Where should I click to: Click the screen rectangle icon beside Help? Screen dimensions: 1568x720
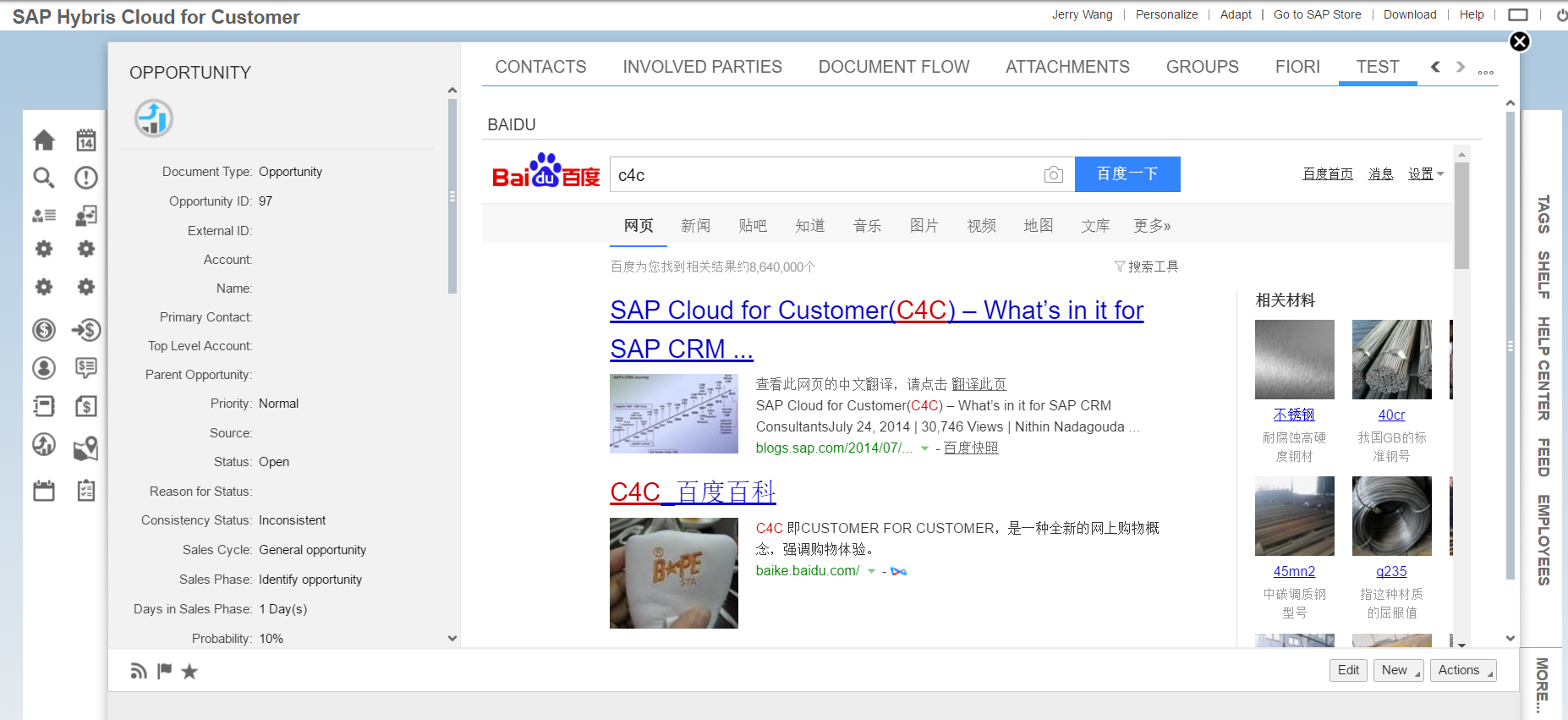1519,14
